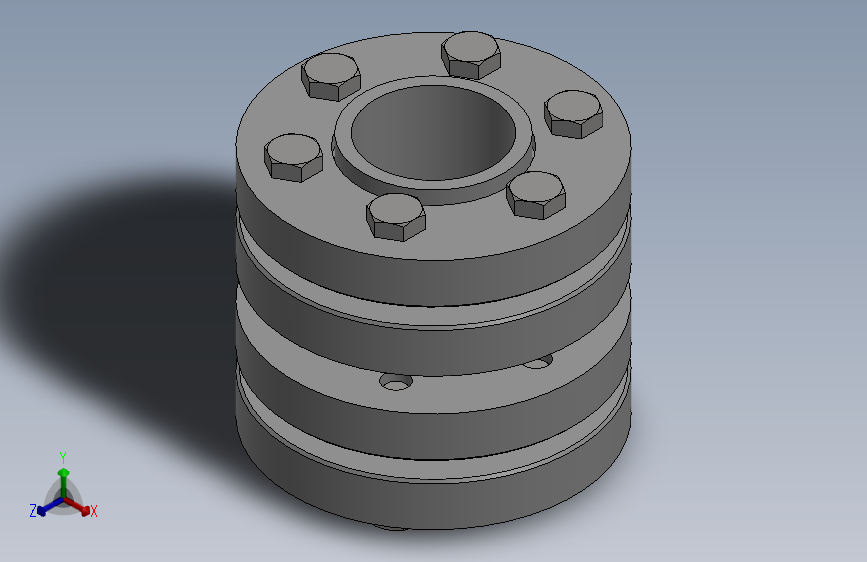Select the fully visible small hole on middle flange
The height and width of the screenshot is (562, 867).
pos(396,382)
